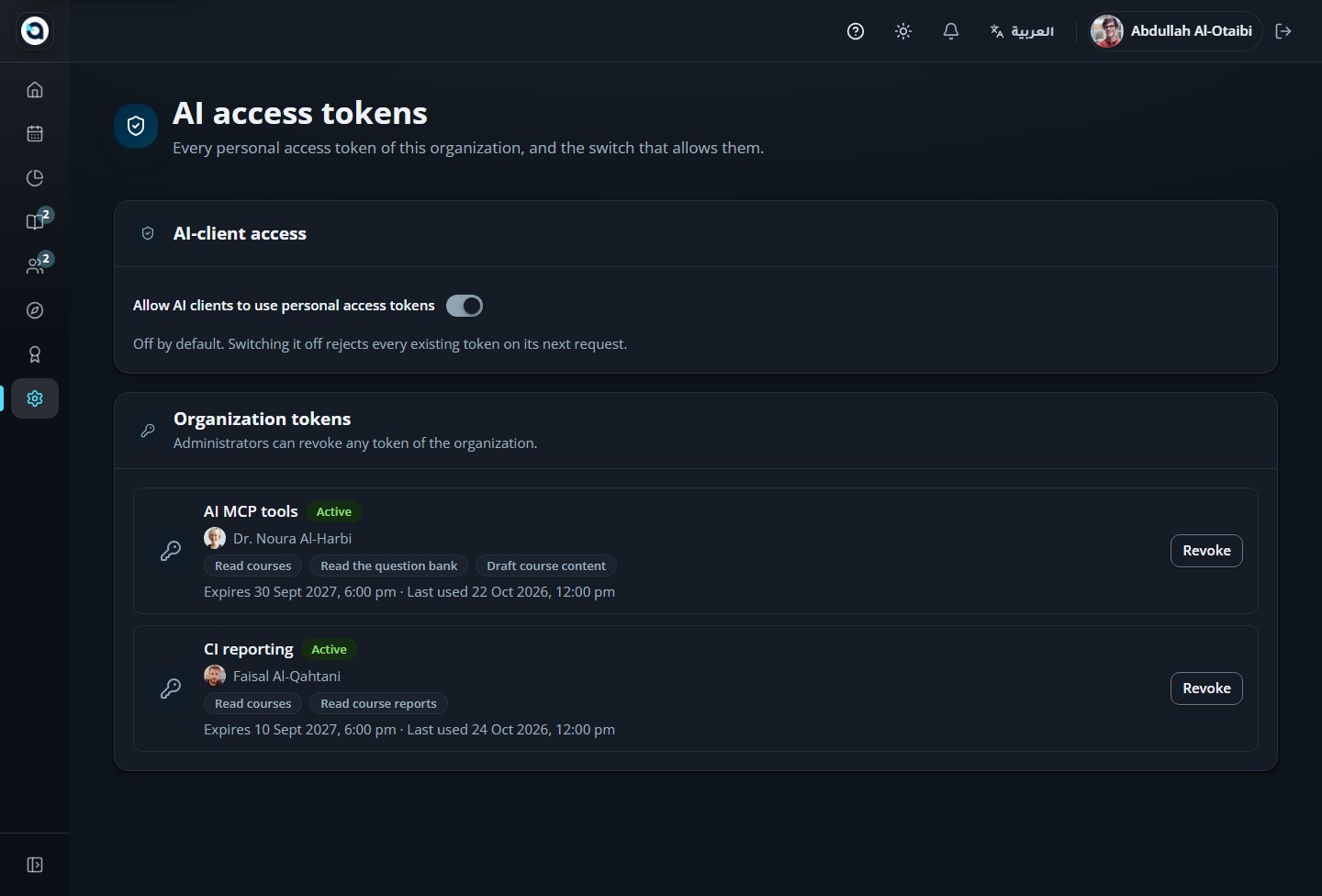Click "Read courses" tag on CI reporting

(x=253, y=703)
